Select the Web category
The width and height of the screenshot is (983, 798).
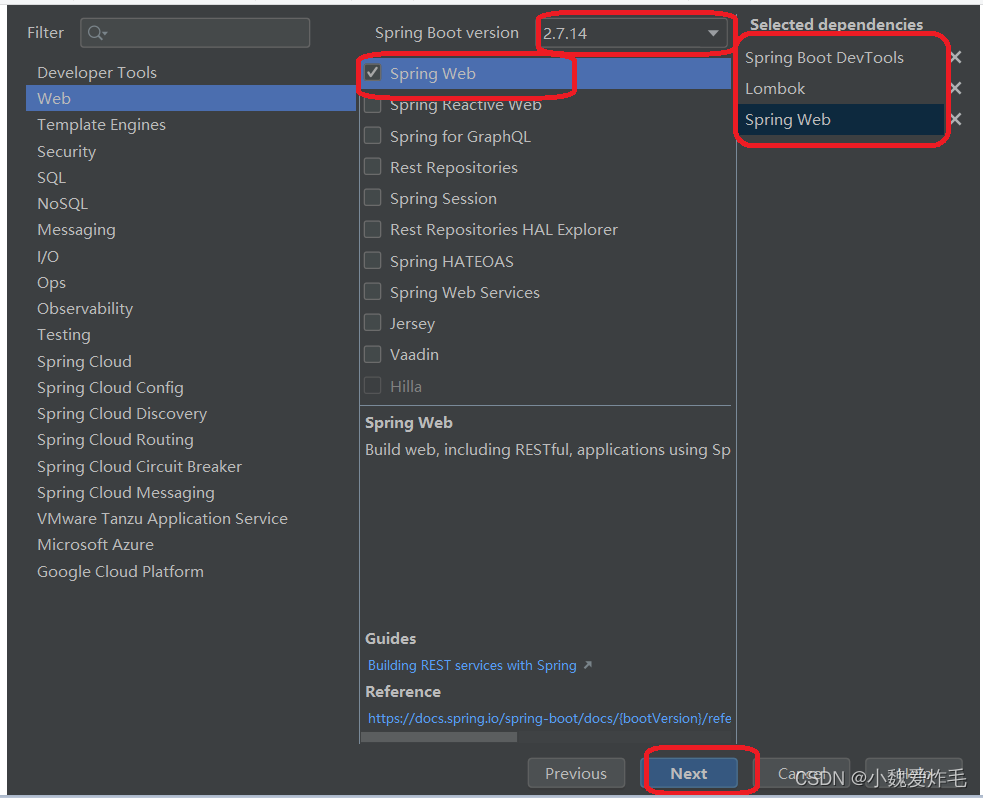coord(191,98)
